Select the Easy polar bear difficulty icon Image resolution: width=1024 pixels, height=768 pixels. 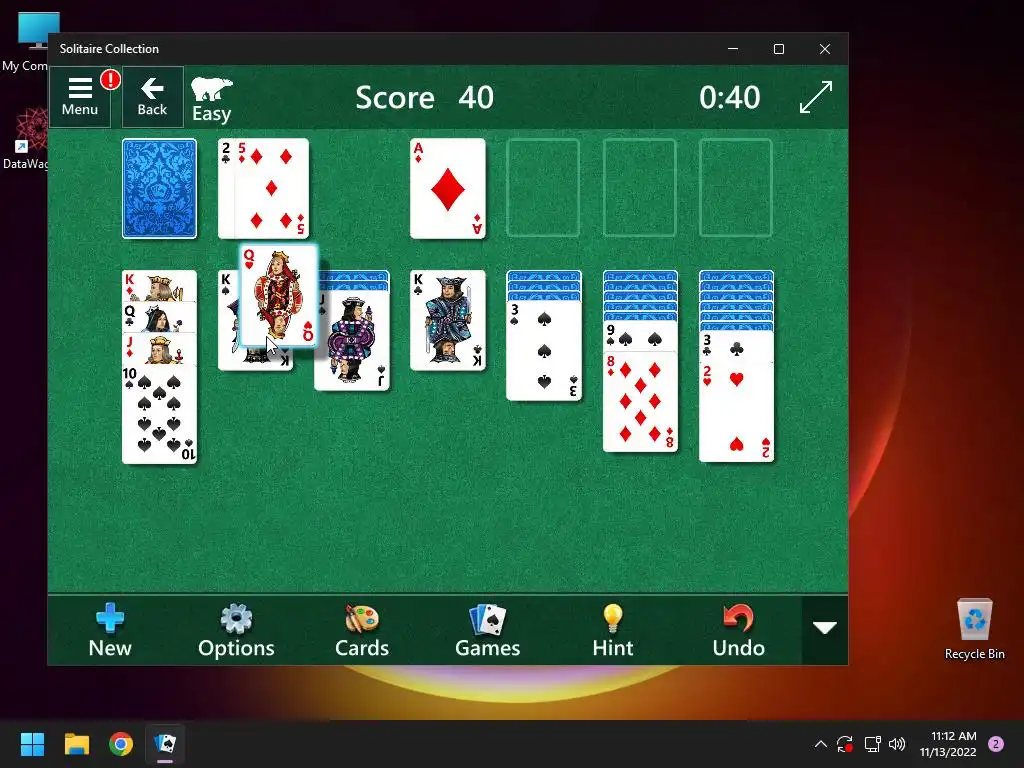[212, 100]
